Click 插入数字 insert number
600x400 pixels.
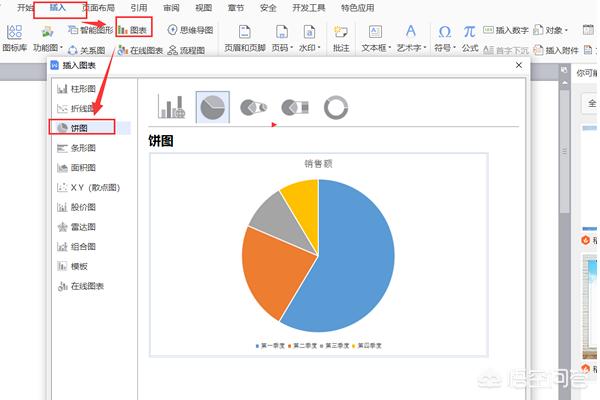(x=505, y=30)
